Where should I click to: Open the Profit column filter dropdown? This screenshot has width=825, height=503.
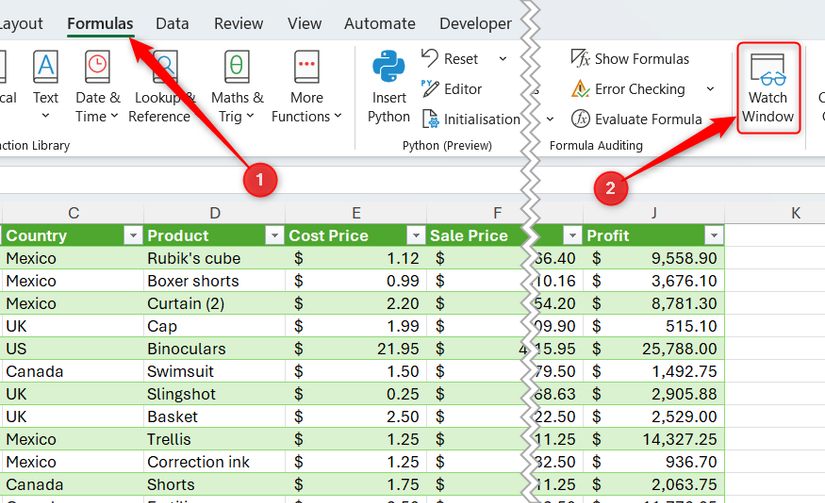pyautogui.click(x=714, y=236)
